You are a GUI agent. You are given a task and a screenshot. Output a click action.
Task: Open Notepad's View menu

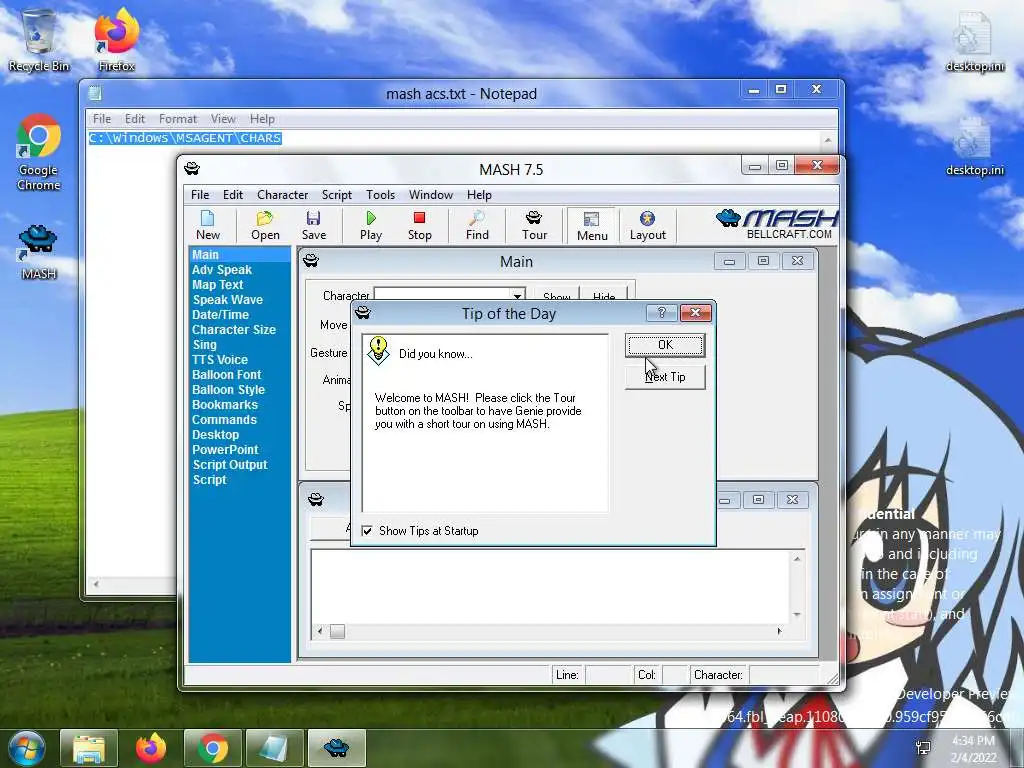click(x=223, y=119)
